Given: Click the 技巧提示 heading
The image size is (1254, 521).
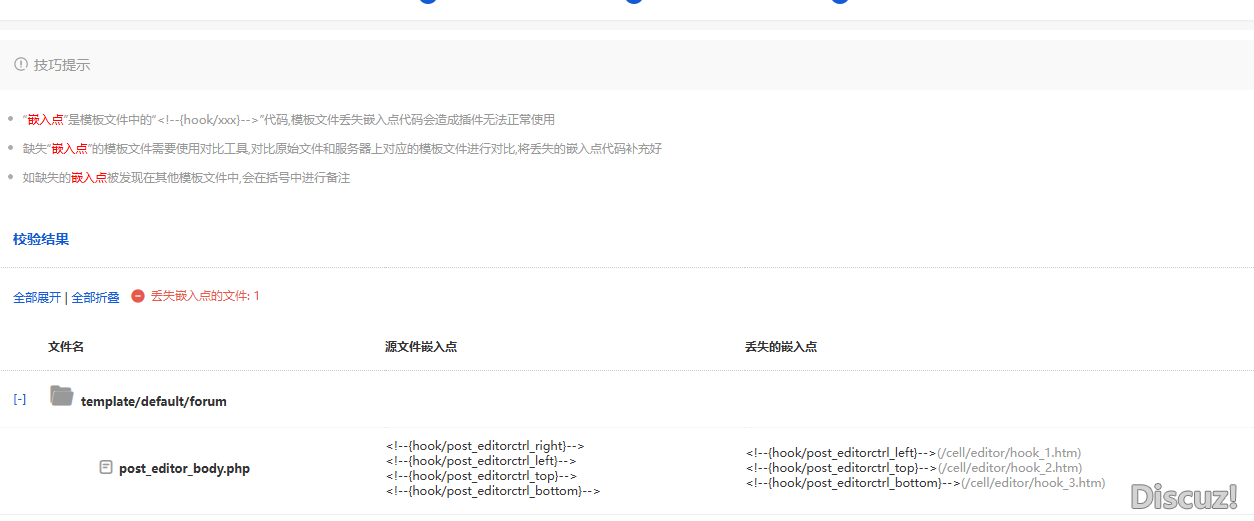Looking at the screenshot, I should coord(62,65).
